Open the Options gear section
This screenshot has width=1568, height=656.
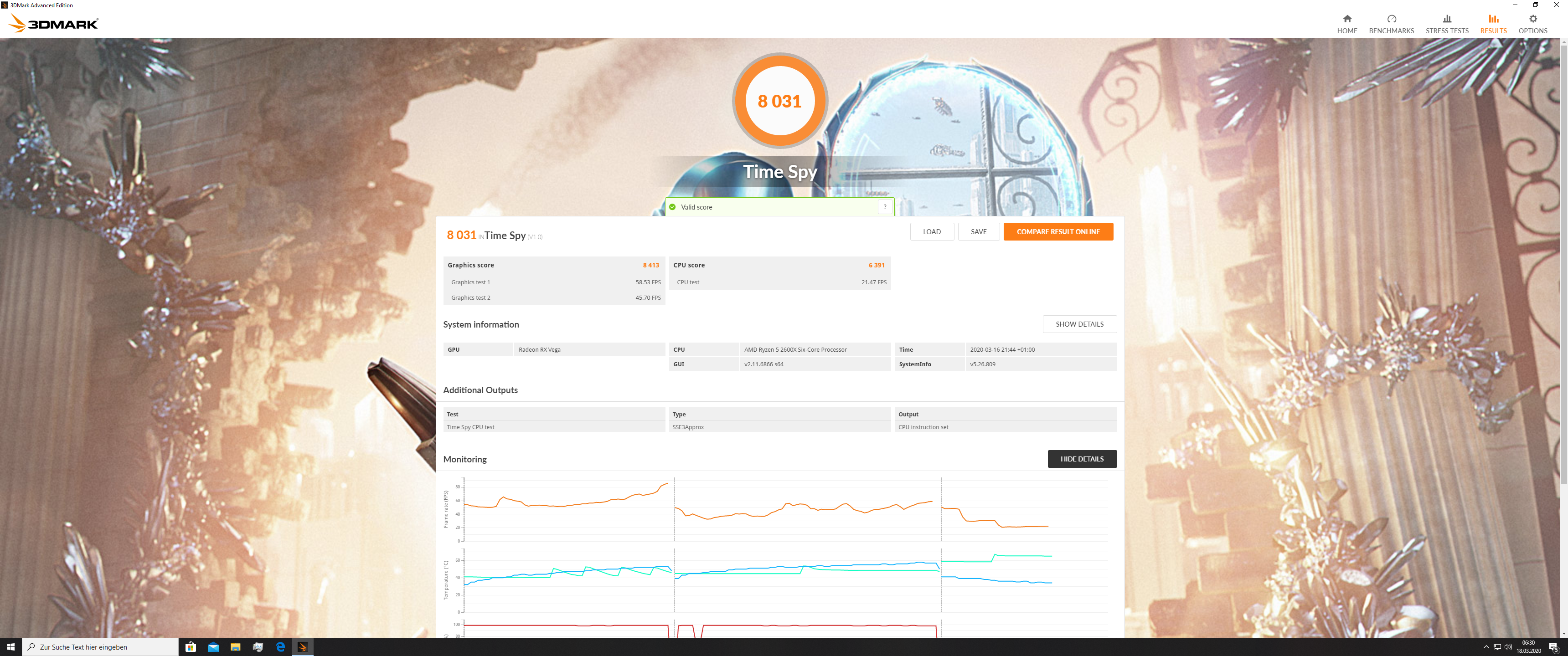(1532, 24)
